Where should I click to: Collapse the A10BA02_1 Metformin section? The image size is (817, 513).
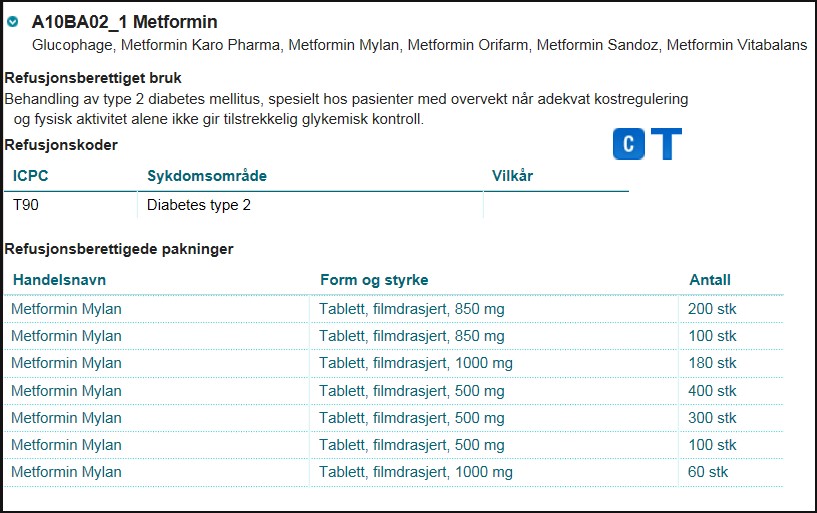tap(12, 22)
